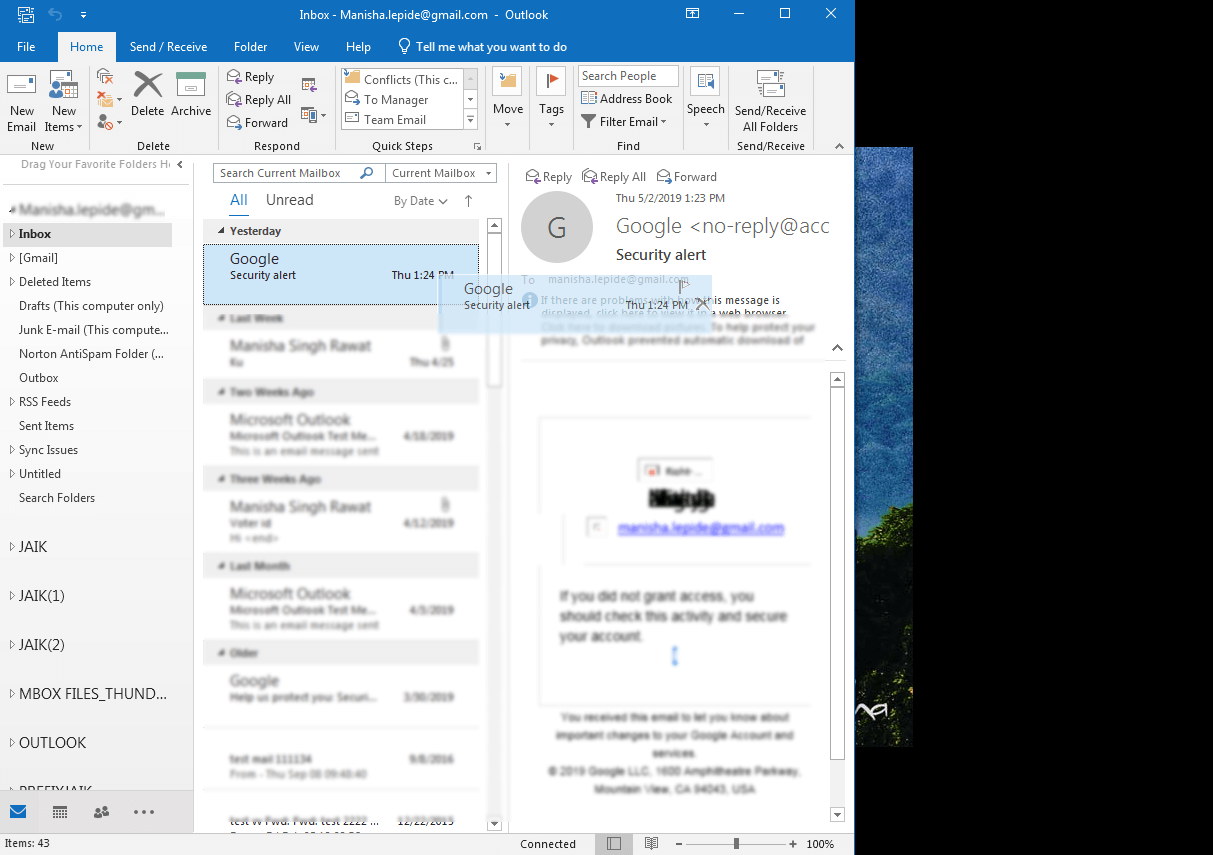Open the More respond actions dropdown
The width and height of the screenshot is (1213, 855).
coord(314,115)
